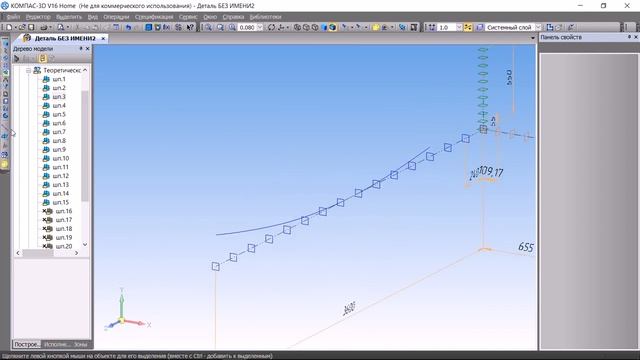The width and height of the screenshot is (640, 360).
Task: Click the zoom icon left of 0.080
Action: (x=232, y=27)
